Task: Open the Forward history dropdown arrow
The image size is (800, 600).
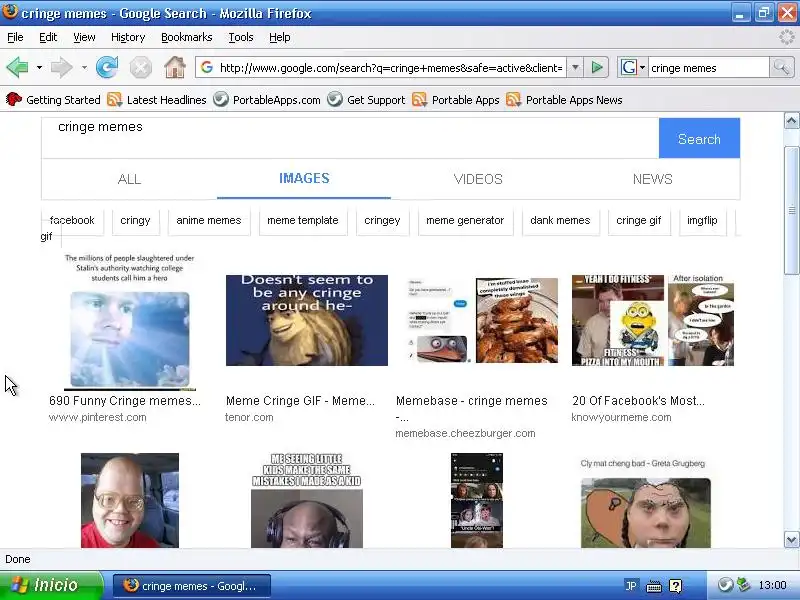Action: [84, 67]
